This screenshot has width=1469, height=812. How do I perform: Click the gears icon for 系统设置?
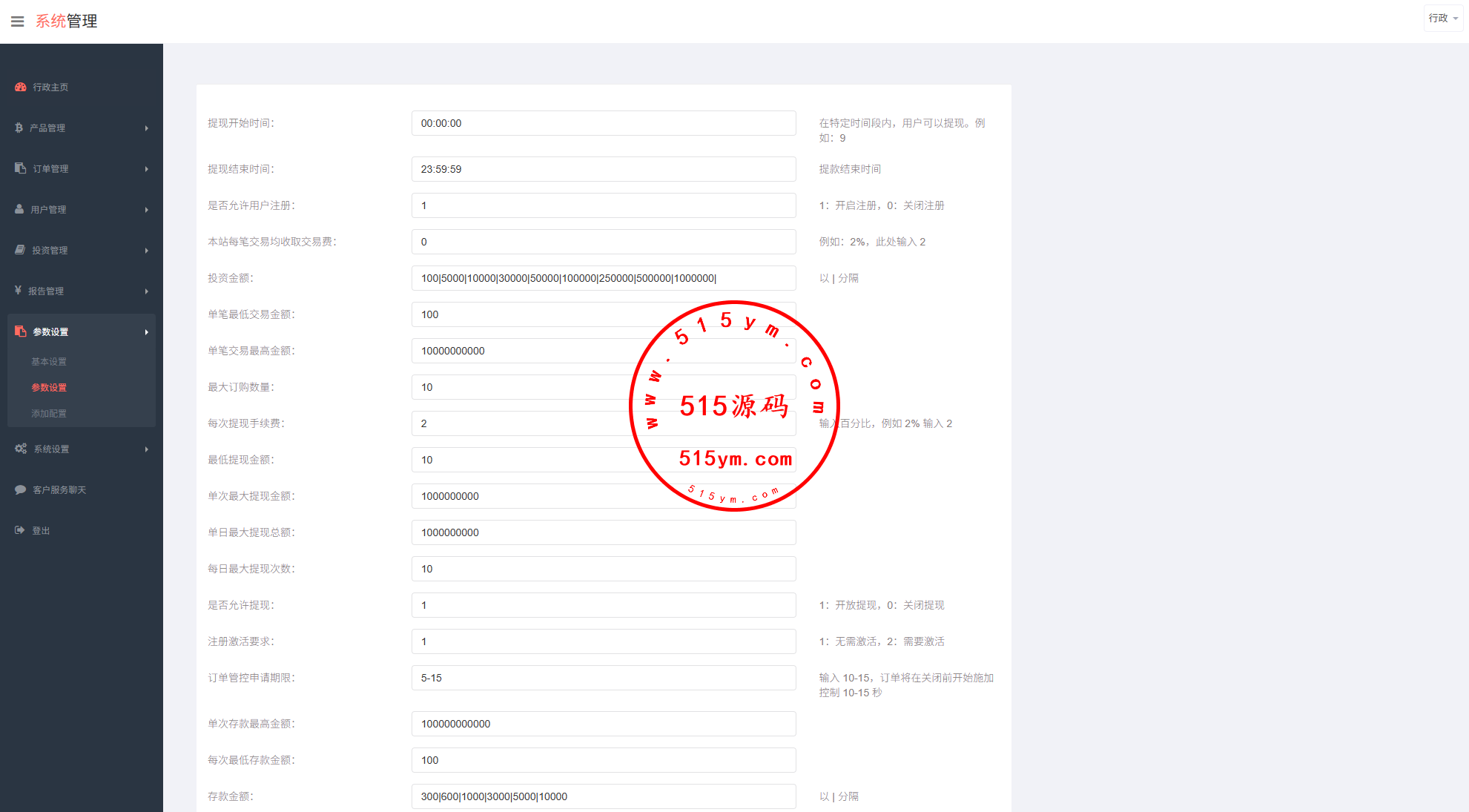(x=21, y=449)
